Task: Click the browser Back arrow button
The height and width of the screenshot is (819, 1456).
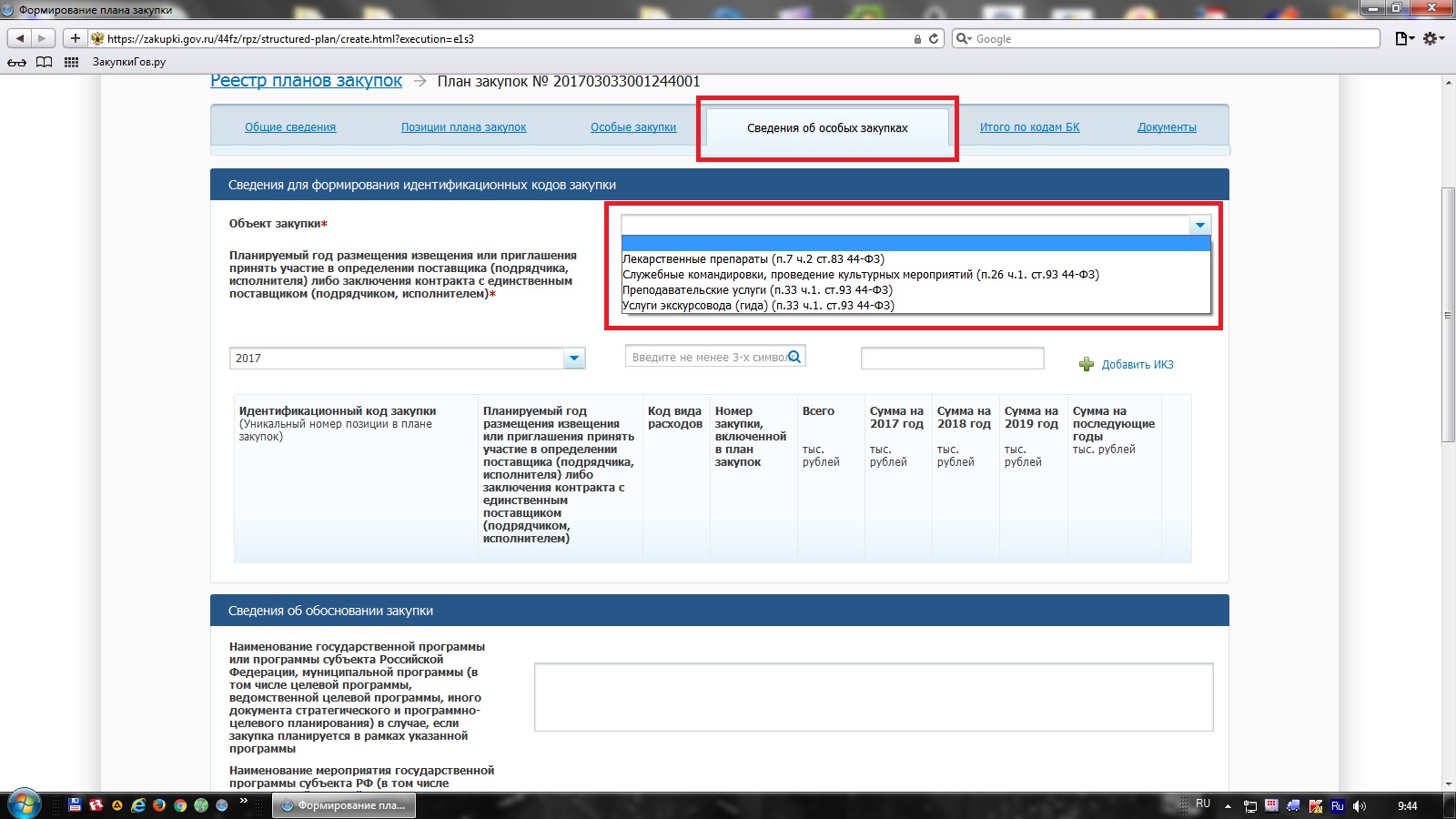Action: click(20, 38)
